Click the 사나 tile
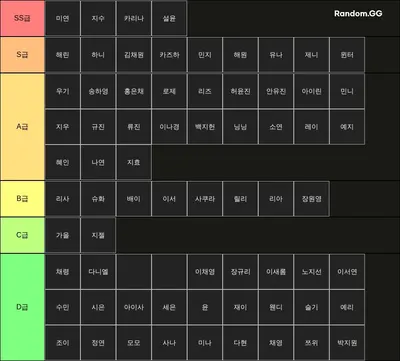Image resolution: width=400 pixels, height=361 pixels. pyautogui.click(x=169, y=343)
